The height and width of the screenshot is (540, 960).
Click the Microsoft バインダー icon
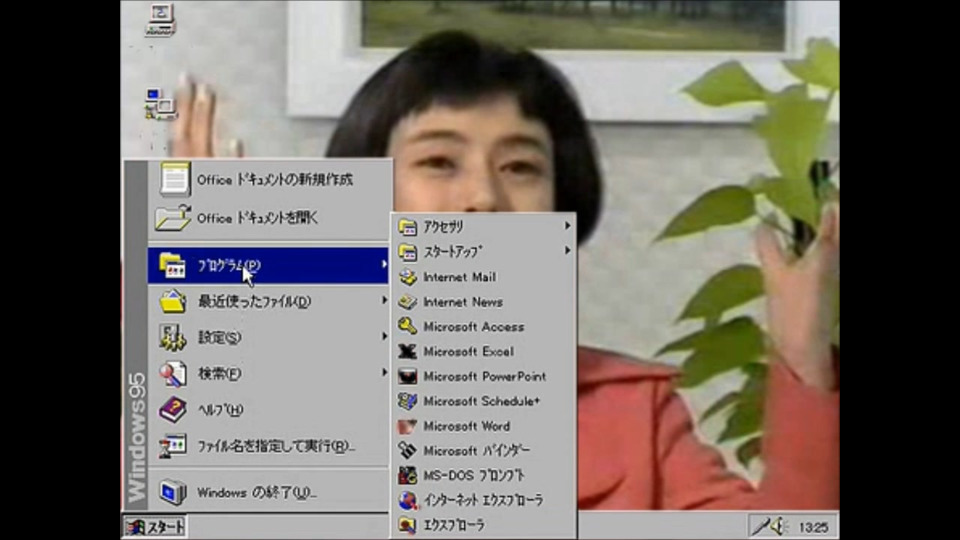[x=408, y=451]
